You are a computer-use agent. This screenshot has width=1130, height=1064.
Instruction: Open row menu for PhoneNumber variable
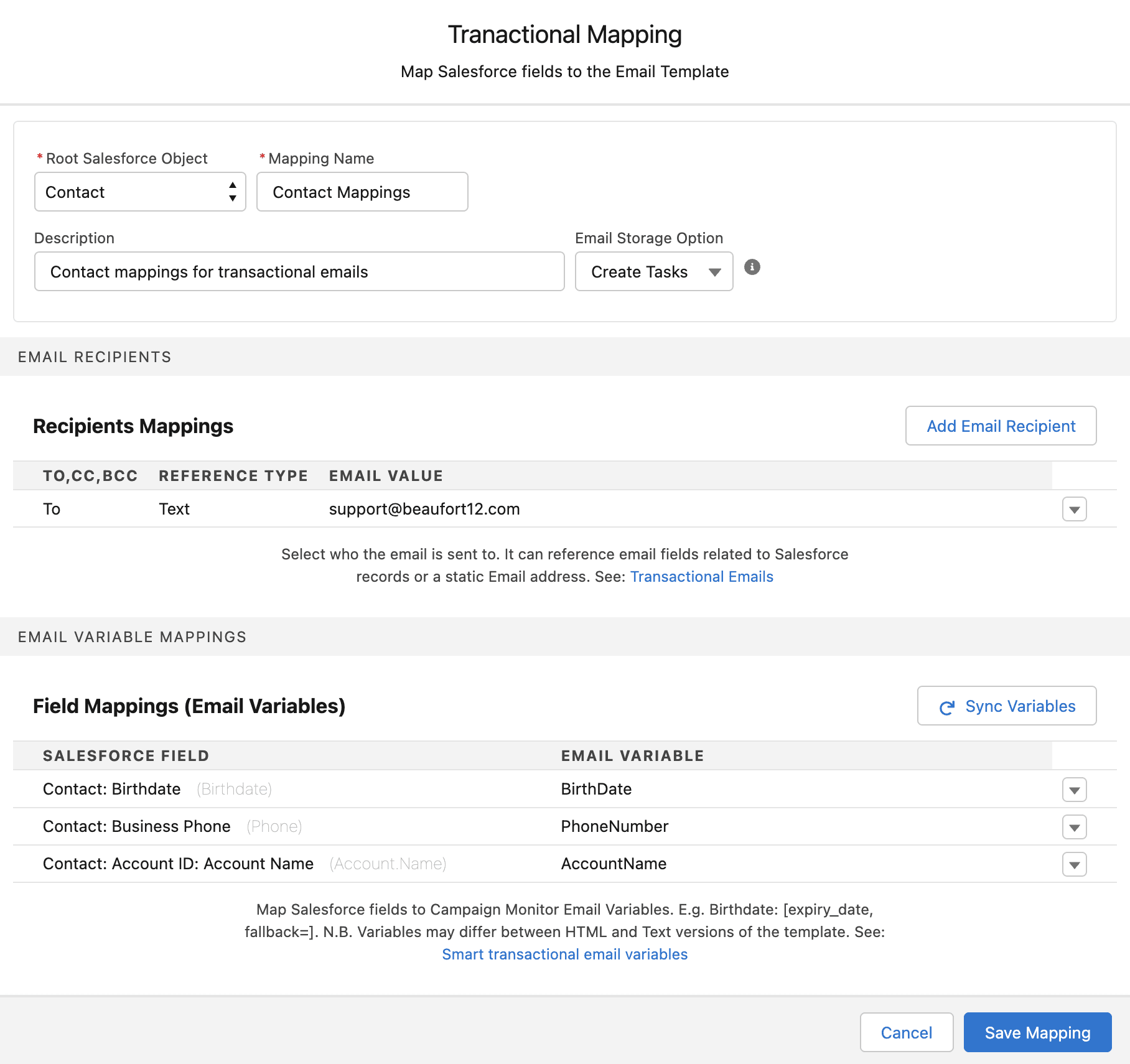[x=1074, y=827]
